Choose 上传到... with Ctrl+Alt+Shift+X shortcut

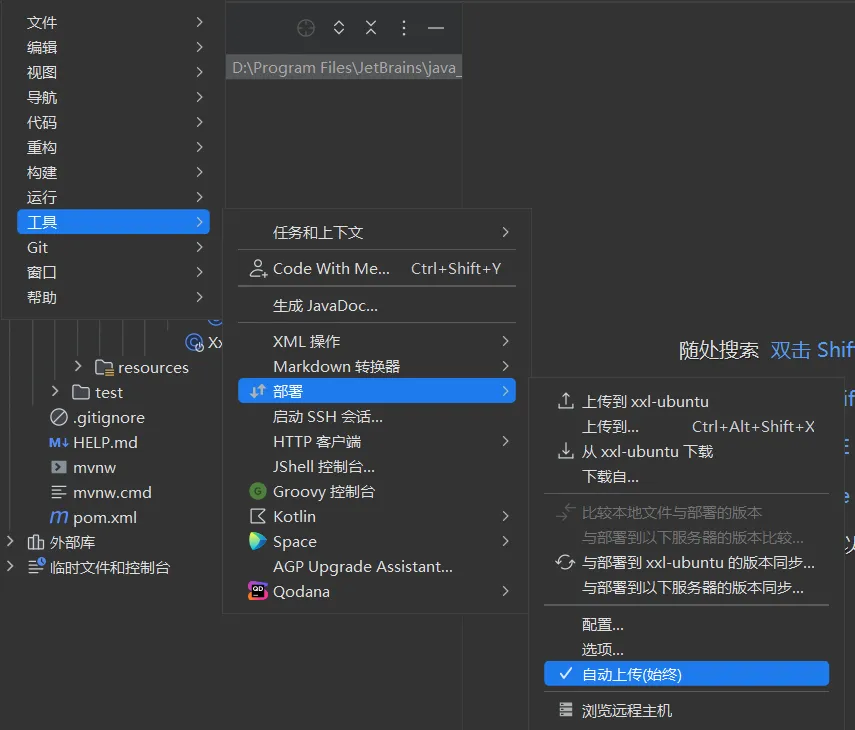pyautogui.click(x=687, y=426)
